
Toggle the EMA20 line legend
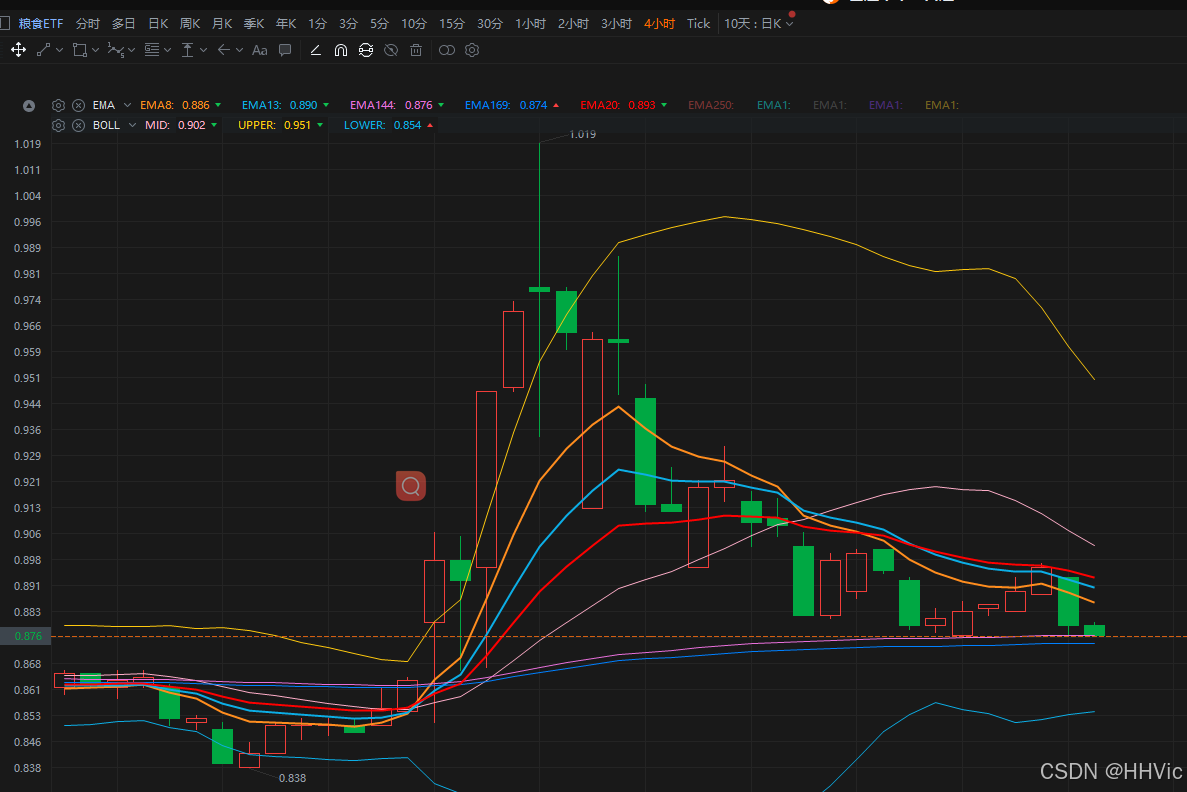tap(623, 105)
